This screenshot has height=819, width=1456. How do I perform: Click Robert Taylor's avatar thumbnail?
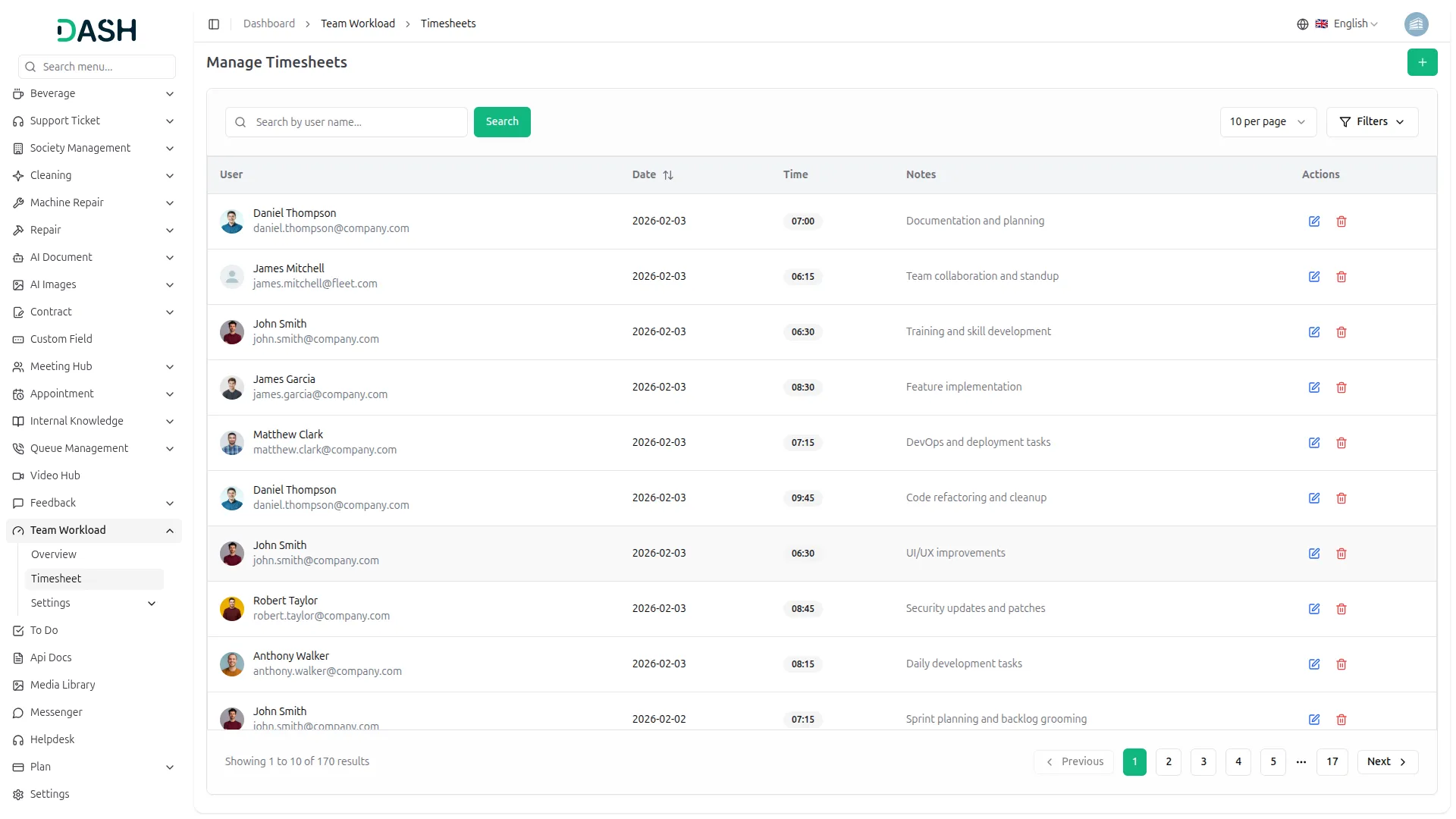[x=232, y=609]
